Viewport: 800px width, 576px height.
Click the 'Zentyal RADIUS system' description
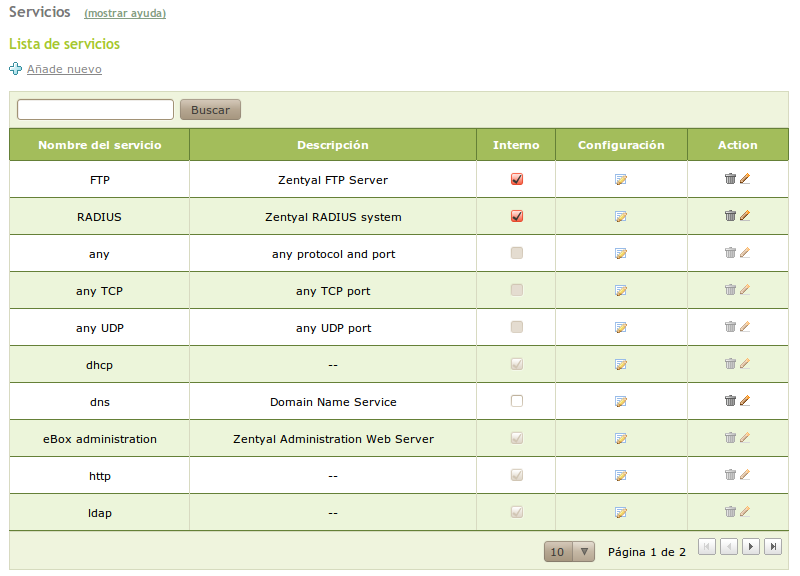(x=333, y=217)
